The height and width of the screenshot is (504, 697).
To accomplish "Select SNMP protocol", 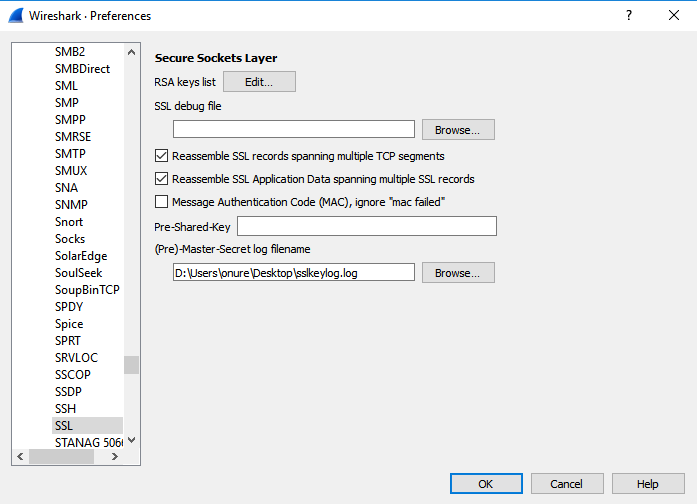I will point(71,205).
